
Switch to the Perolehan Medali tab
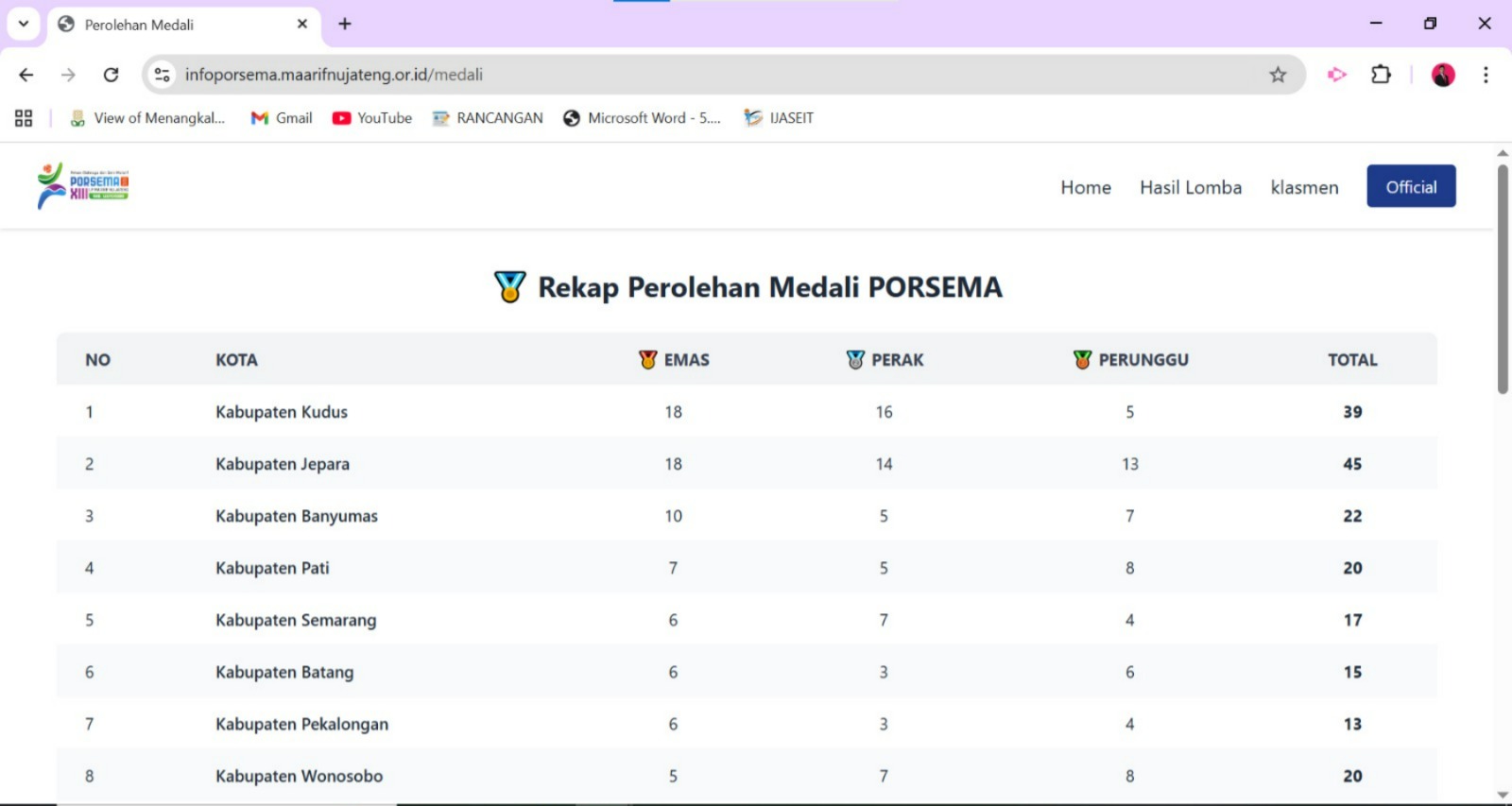tap(170, 25)
